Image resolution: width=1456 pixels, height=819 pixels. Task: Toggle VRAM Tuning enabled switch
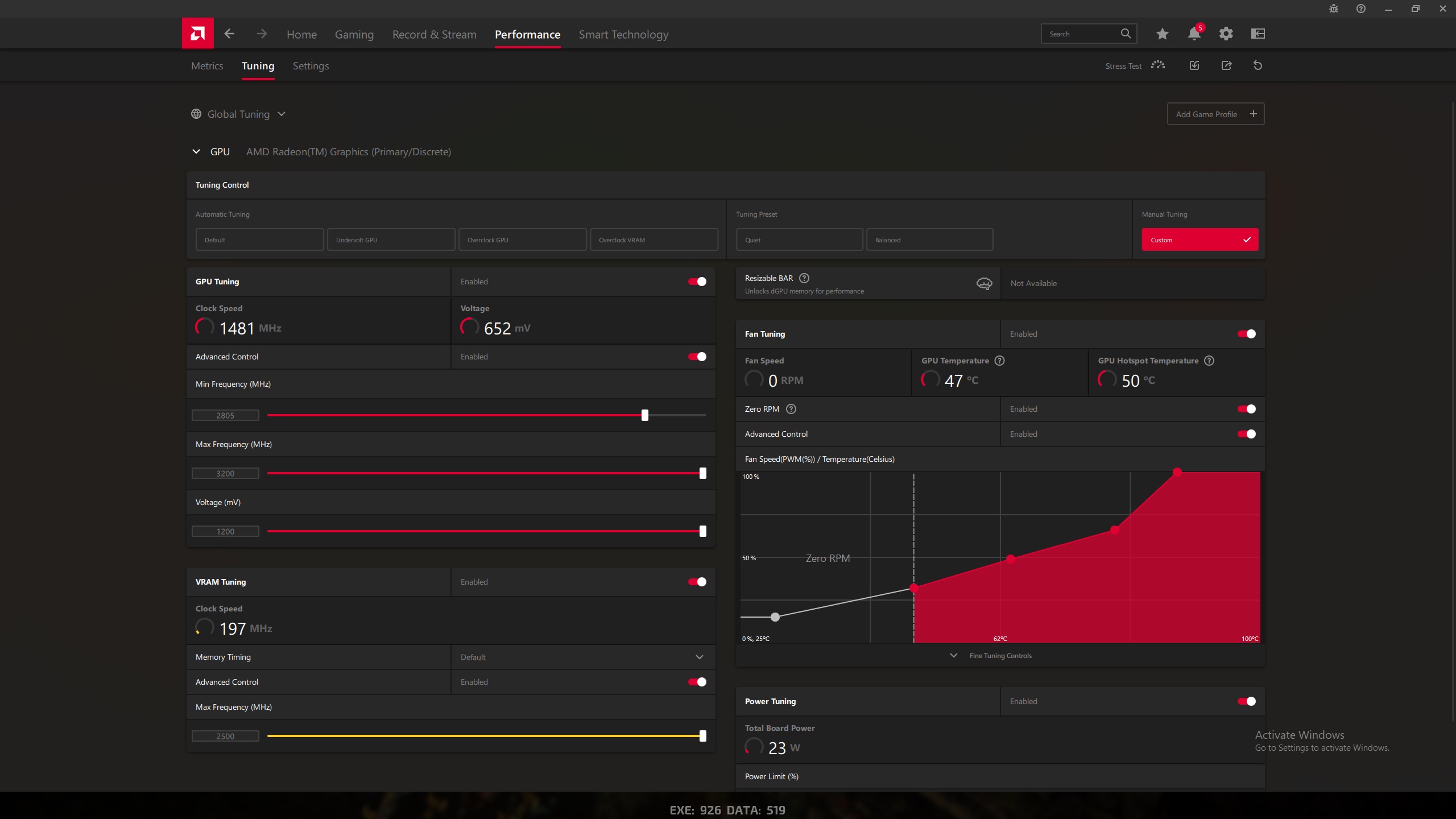tap(697, 582)
